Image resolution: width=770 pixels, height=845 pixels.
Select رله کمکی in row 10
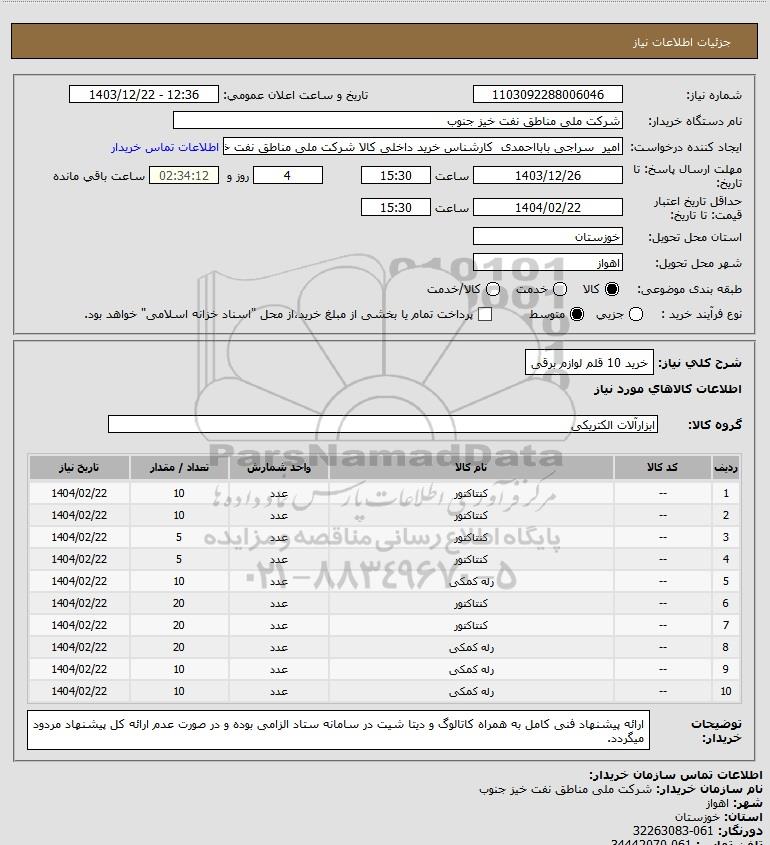click(471, 691)
